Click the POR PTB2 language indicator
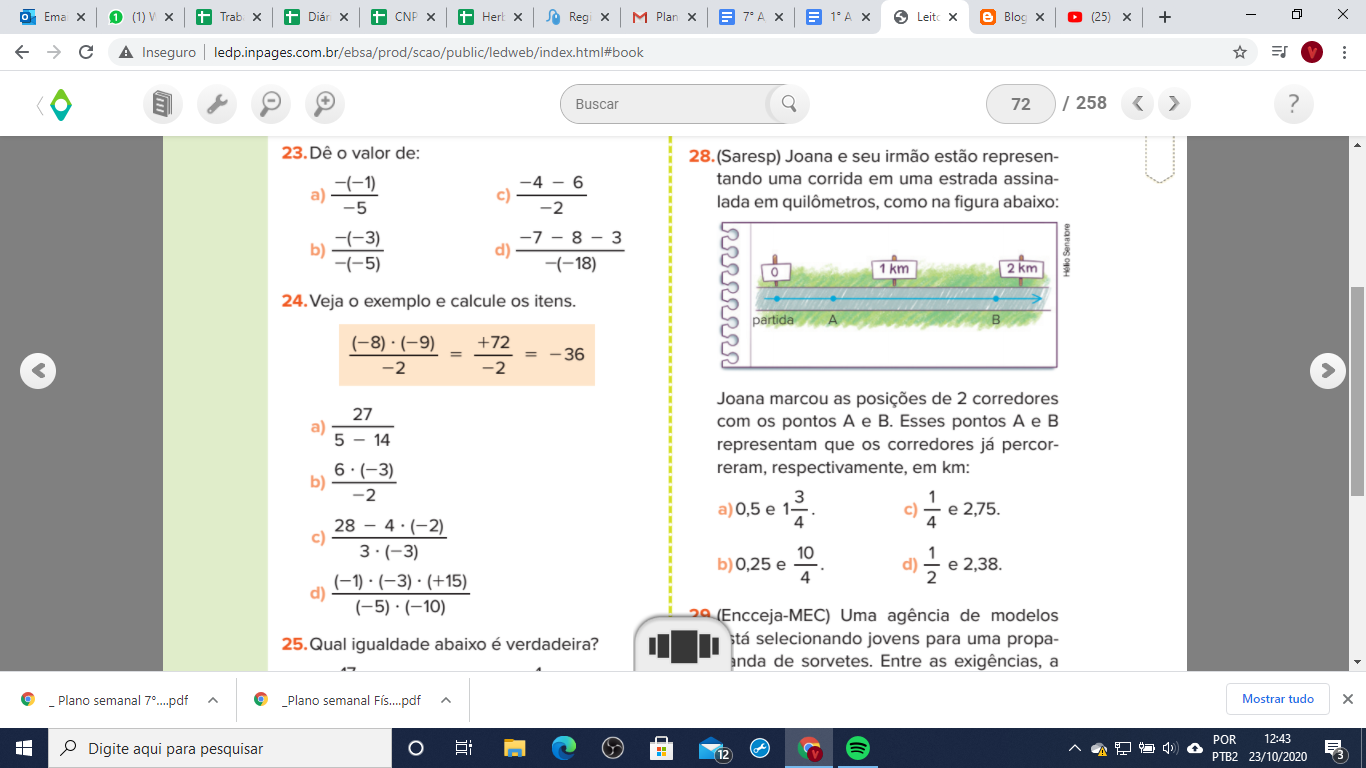 click(1225, 748)
